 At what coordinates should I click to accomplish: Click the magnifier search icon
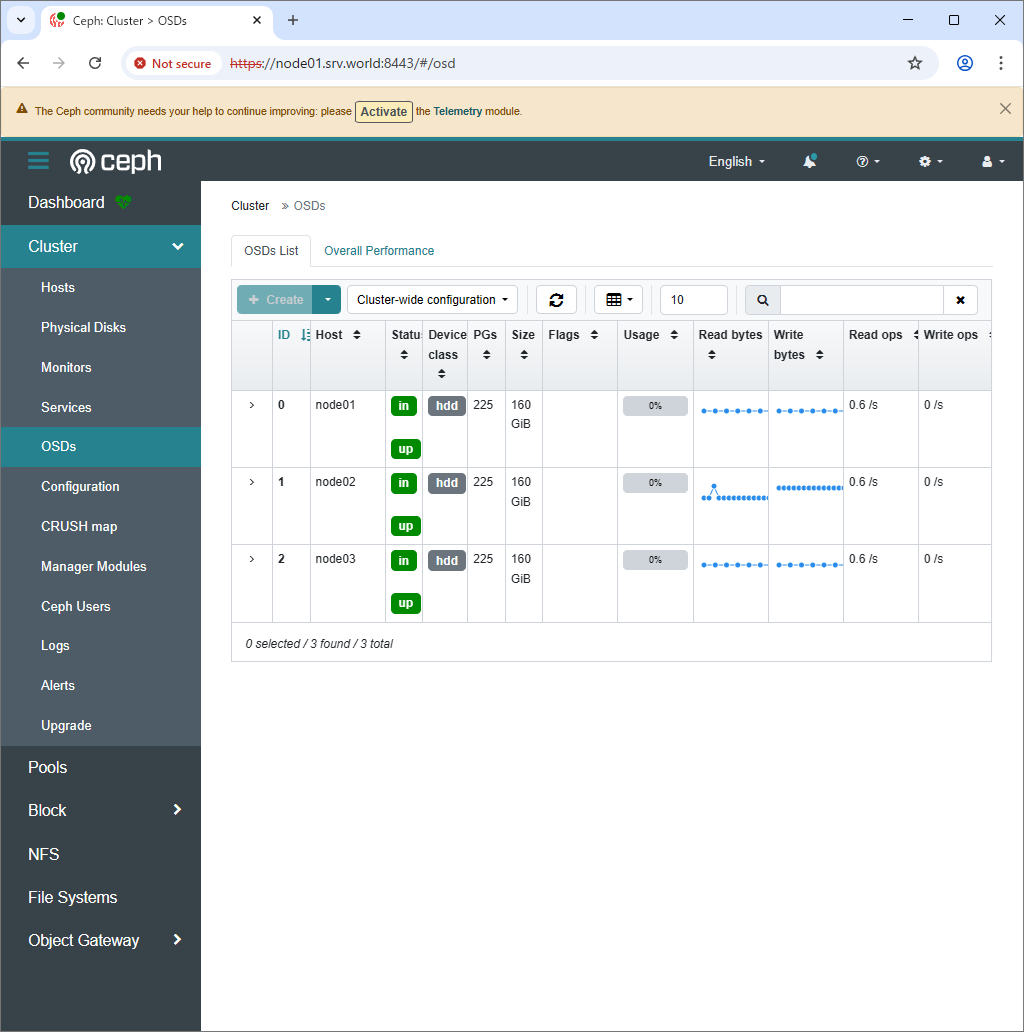point(762,300)
